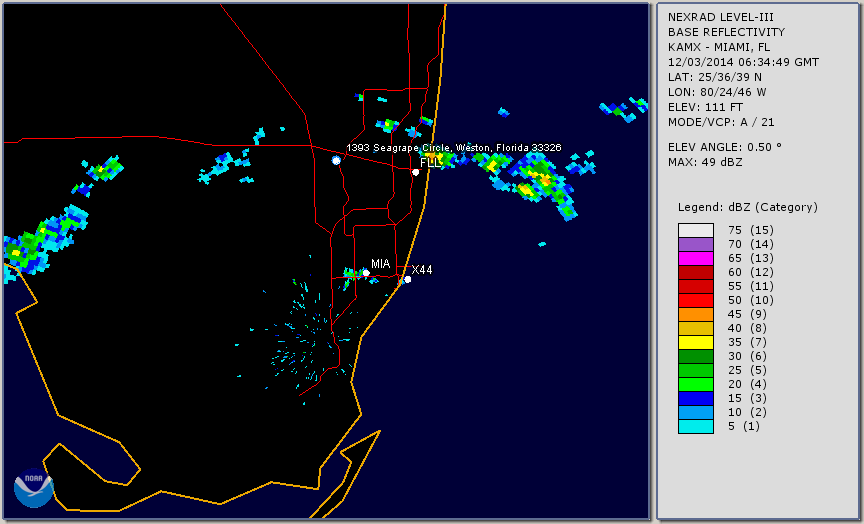The image size is (864, 524).
Task: Select the 60 dBZ dark red swatch
Action: pyautogui.click(x=695, y=272)
